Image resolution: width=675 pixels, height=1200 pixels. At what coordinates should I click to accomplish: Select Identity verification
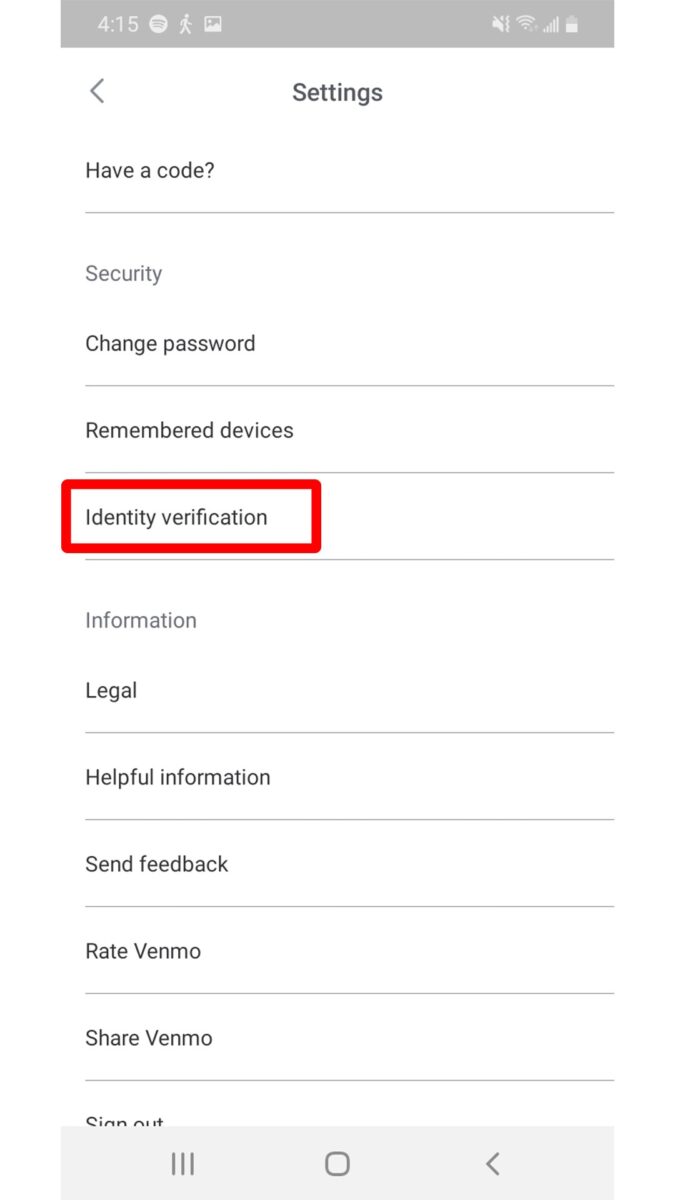click(349, 517)
